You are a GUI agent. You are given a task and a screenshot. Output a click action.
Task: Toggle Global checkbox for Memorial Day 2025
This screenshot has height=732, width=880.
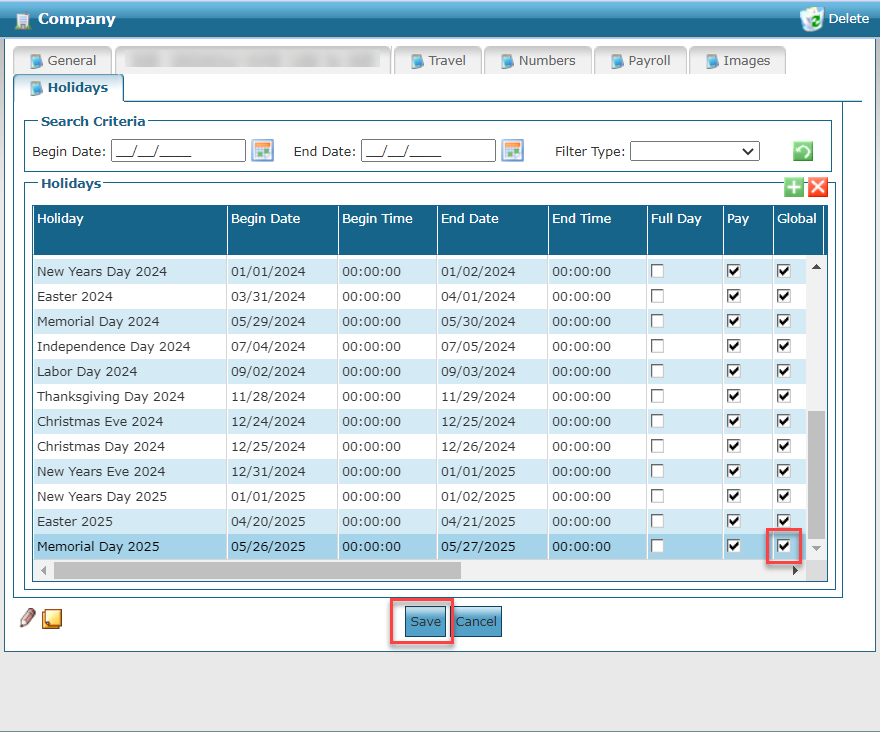tap(784, 546)
